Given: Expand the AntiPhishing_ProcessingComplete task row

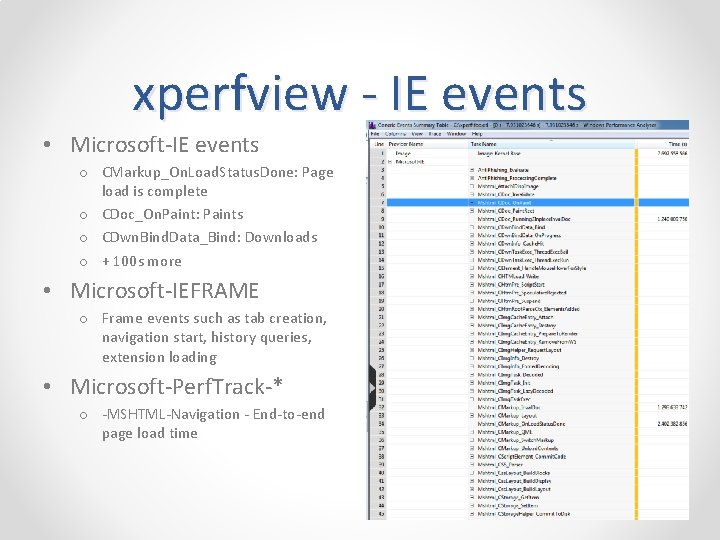Looking at the screenshot, I should [x=472, y=178].
